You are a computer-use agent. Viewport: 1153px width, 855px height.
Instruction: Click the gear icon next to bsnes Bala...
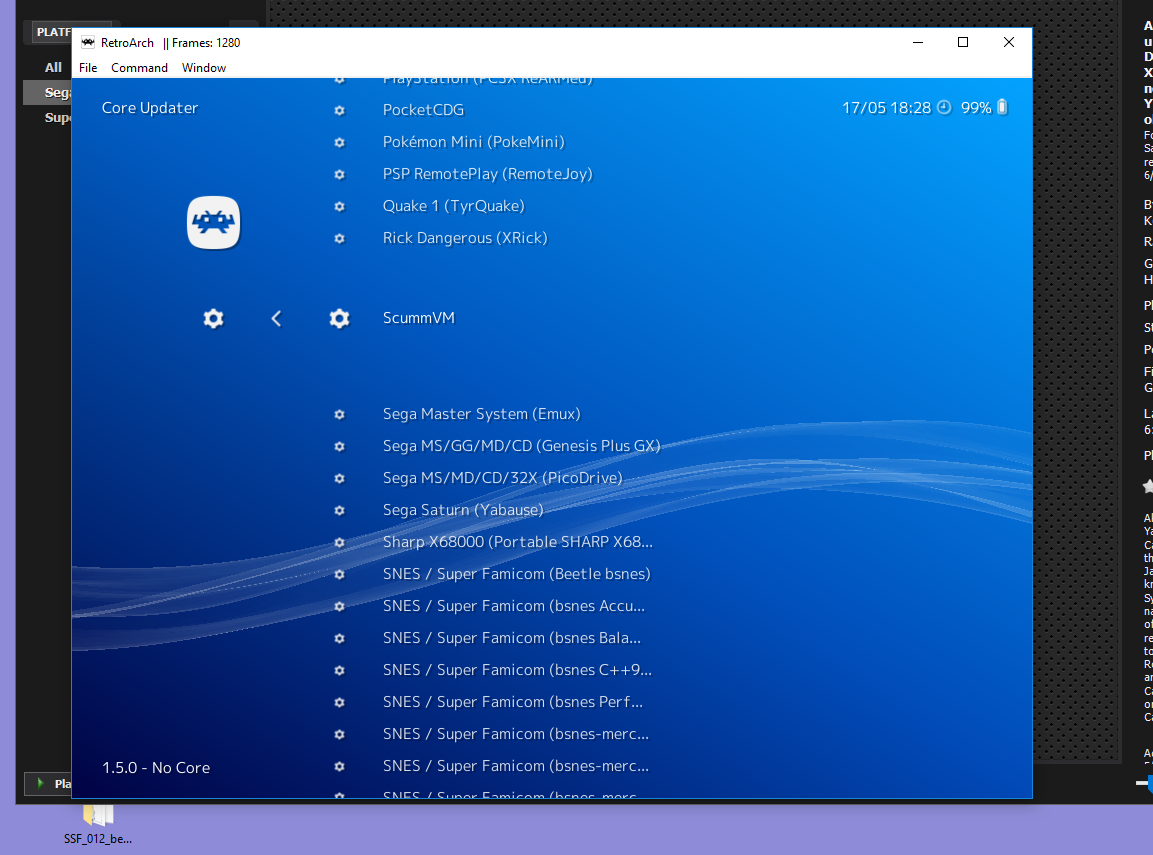(x=339, y=638)
